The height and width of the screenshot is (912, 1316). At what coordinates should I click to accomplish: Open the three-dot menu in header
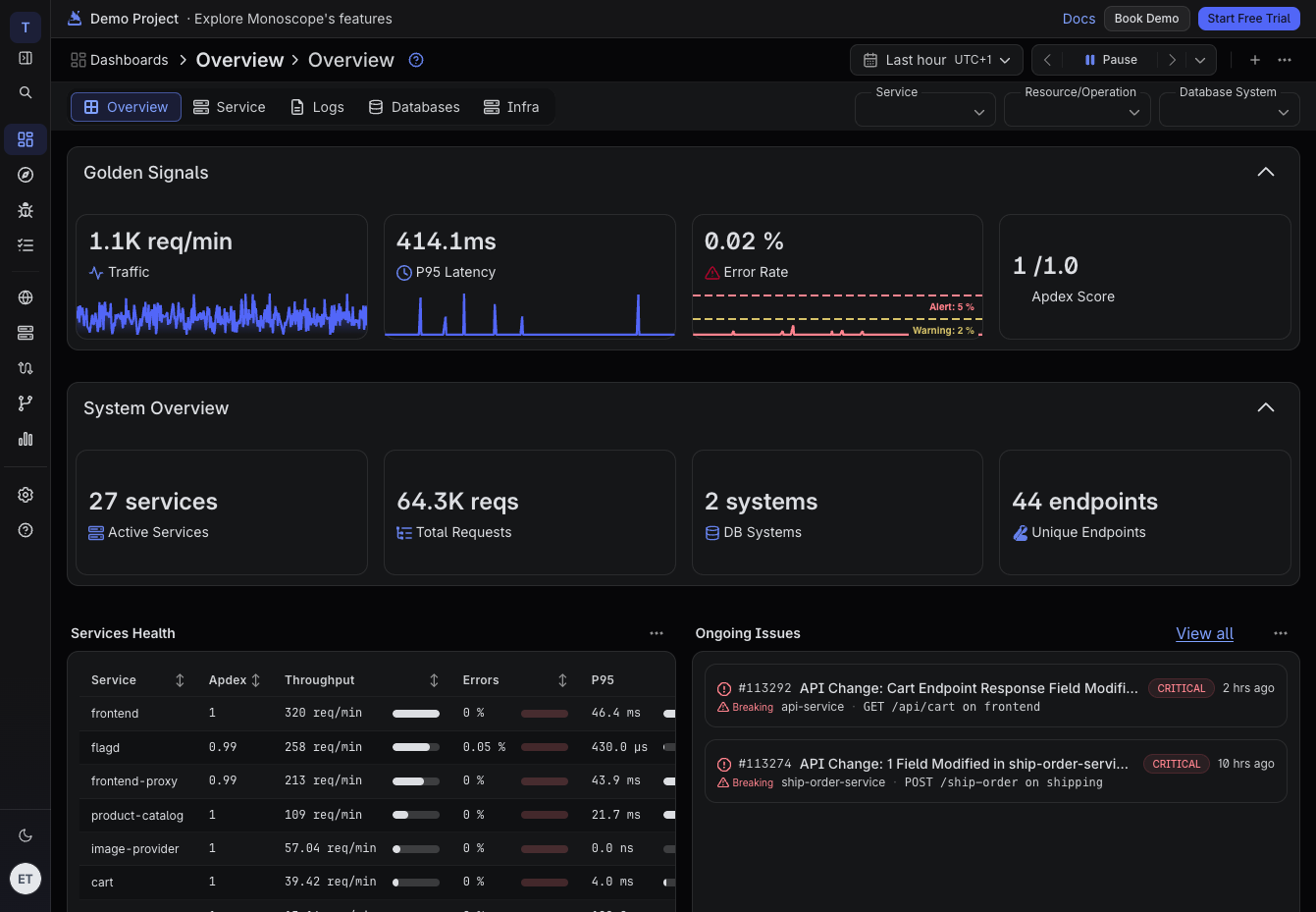(1285, 60)
